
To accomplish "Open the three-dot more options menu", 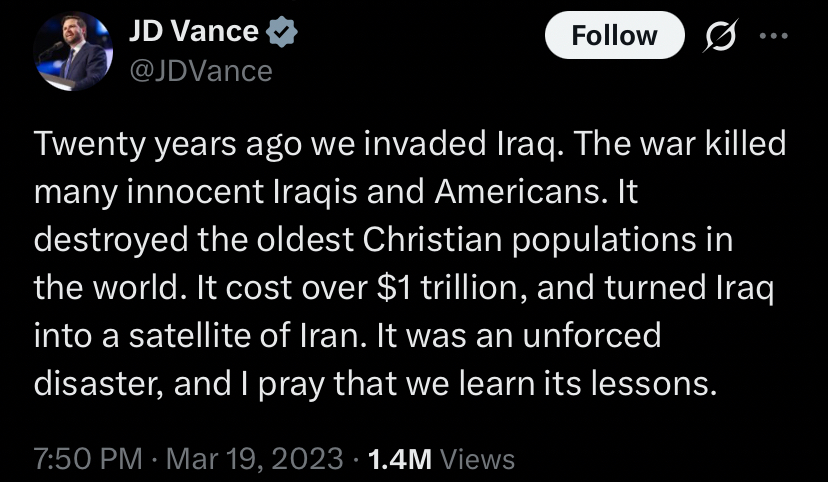I will coord(774,36).
